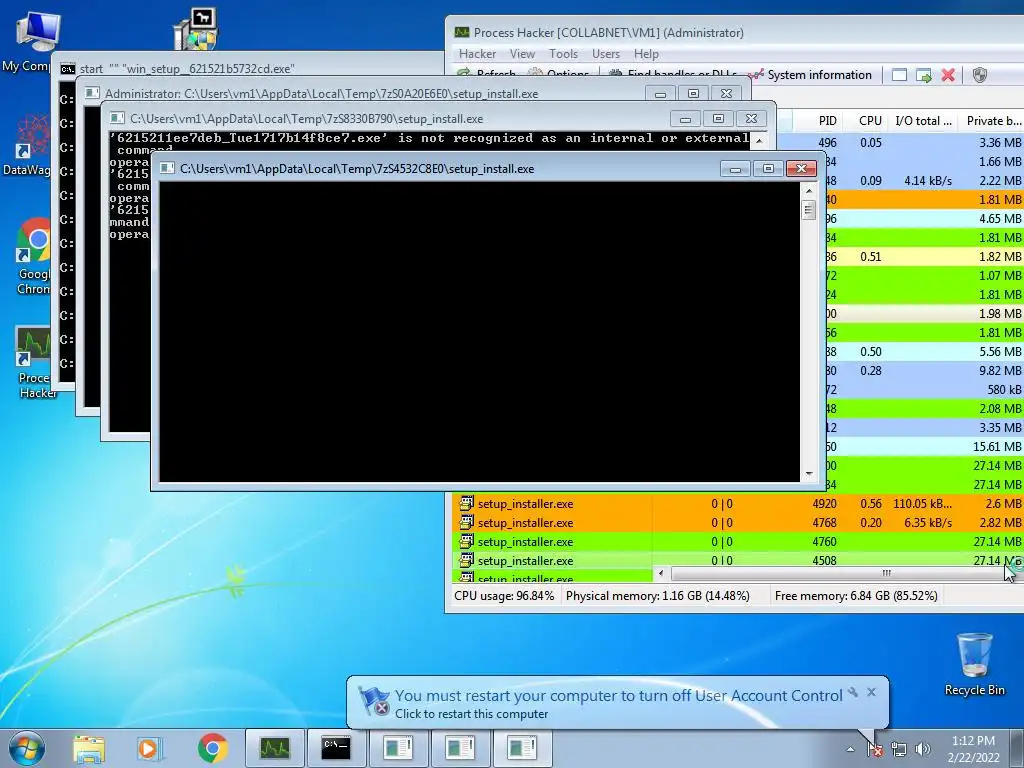Screen dimensions: 1024x768
Task: Click the Find window and thread icon
Action: pos(923,75)
